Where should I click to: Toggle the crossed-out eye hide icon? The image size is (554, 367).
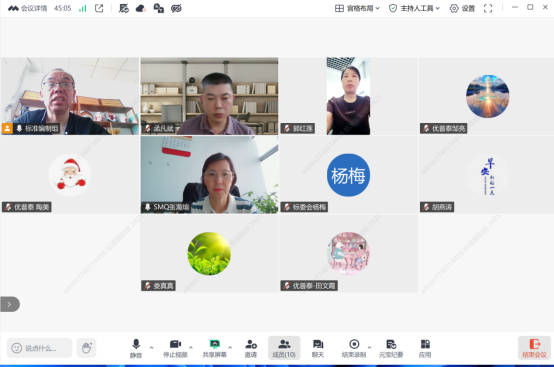click(176, 8)
